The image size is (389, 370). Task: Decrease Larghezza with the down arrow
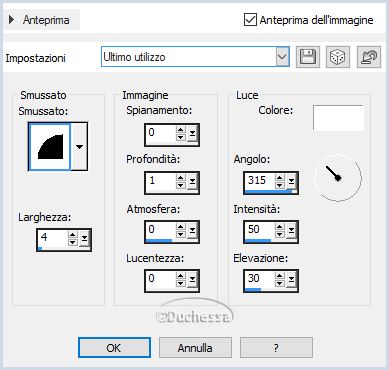(x=73, y=242)
